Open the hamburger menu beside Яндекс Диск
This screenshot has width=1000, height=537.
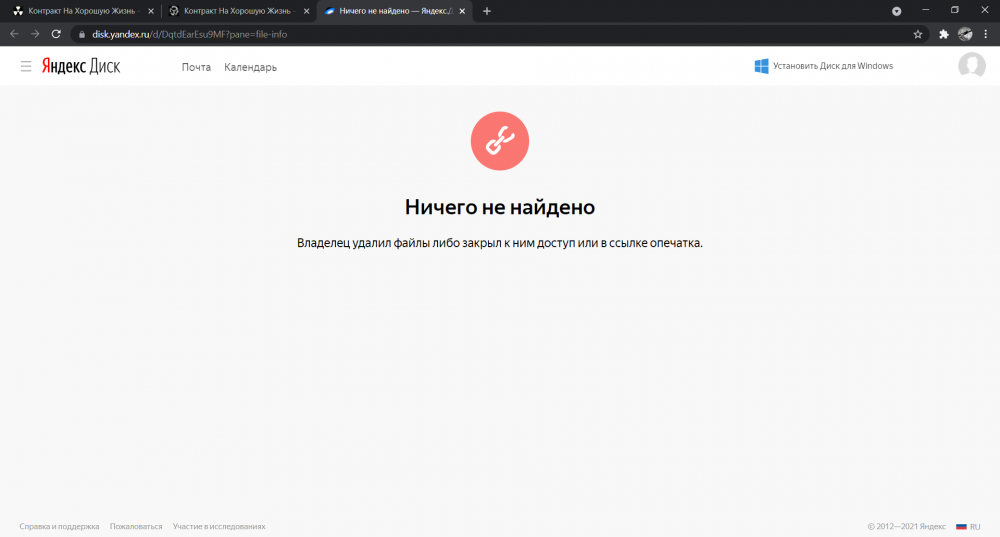26,66
